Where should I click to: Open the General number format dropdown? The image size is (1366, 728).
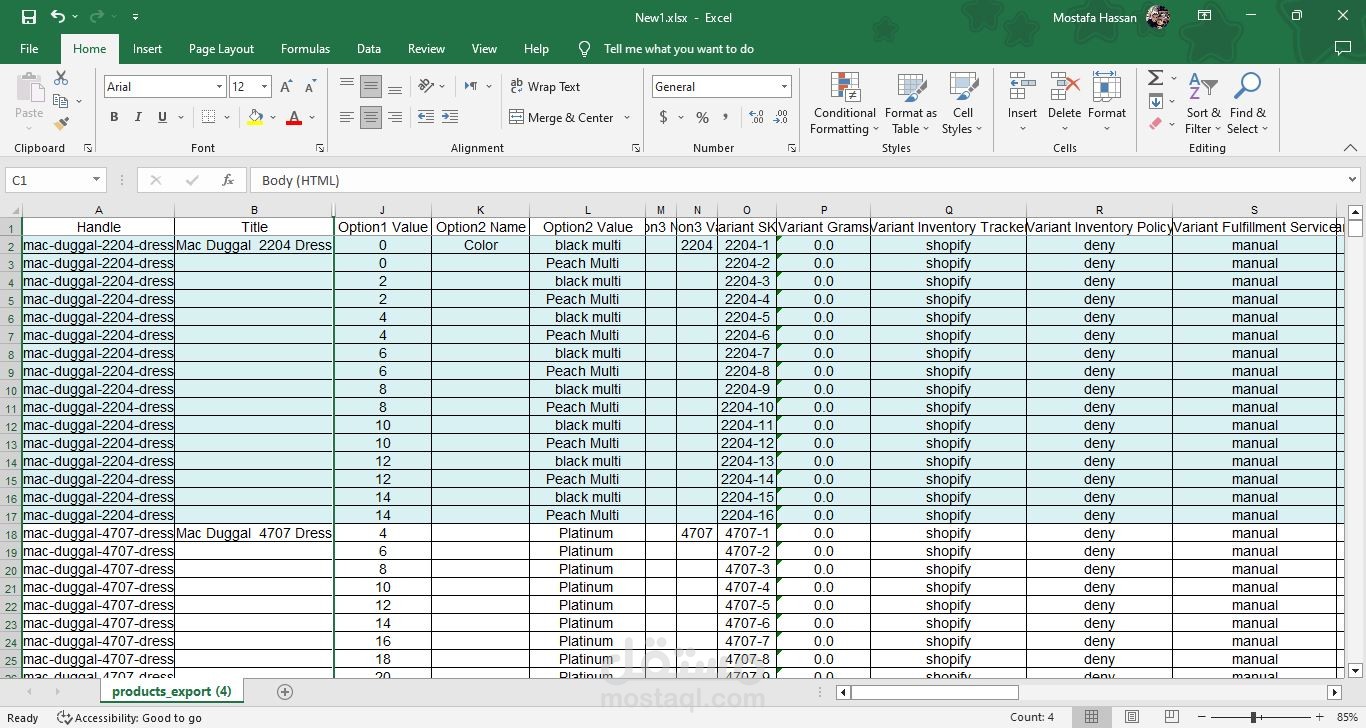point(784,87)
